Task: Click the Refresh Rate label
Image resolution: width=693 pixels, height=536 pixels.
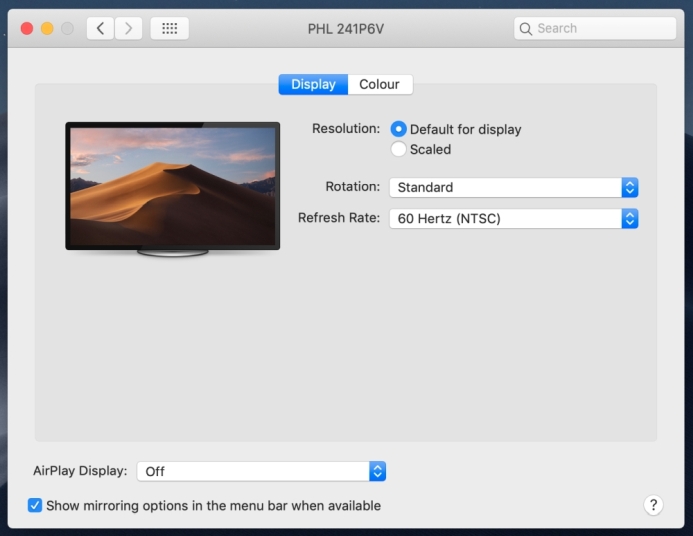Action: [x=339, y=218]
